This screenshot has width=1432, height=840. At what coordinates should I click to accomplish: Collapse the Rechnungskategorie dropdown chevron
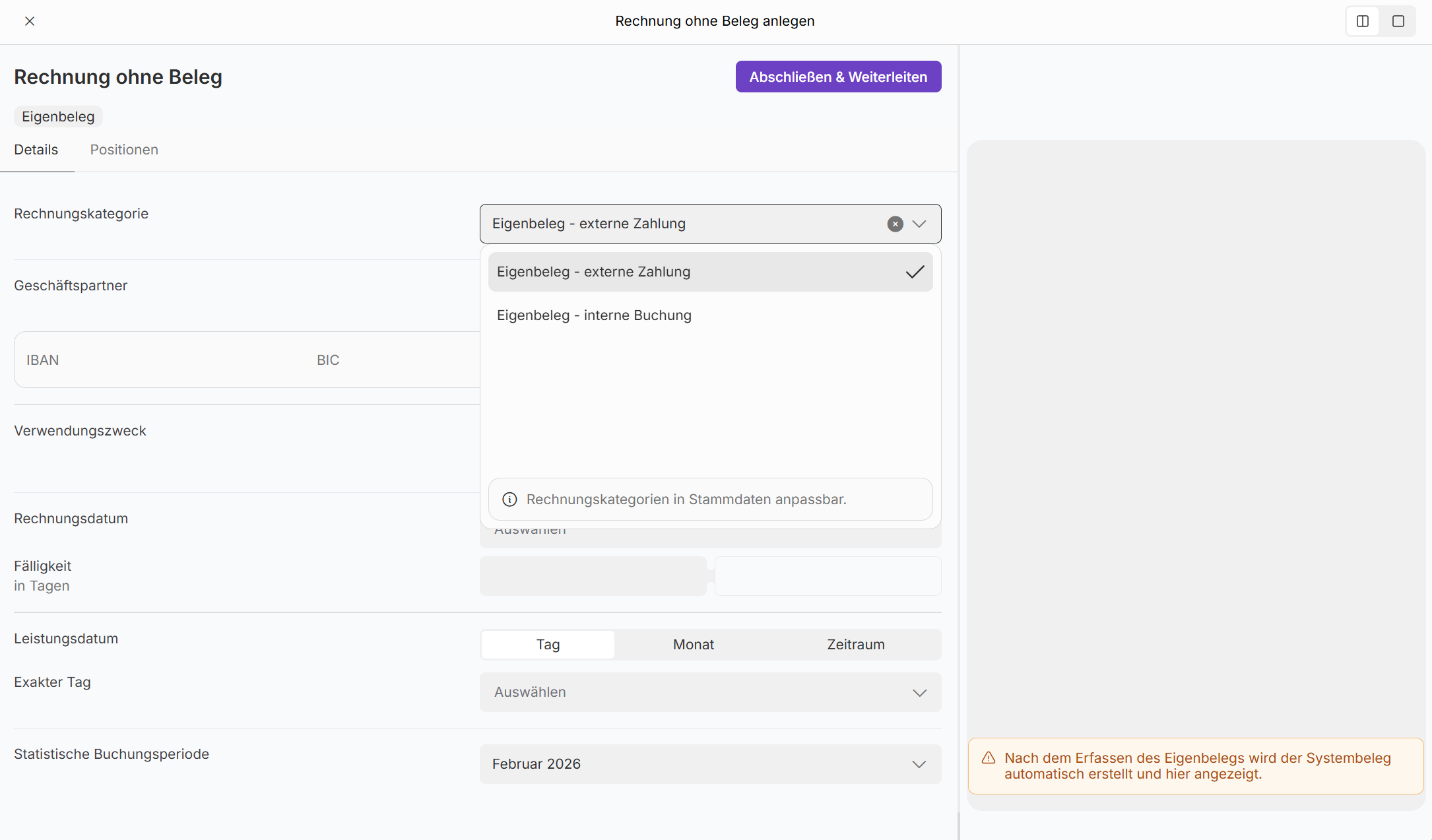pos(919,224)
